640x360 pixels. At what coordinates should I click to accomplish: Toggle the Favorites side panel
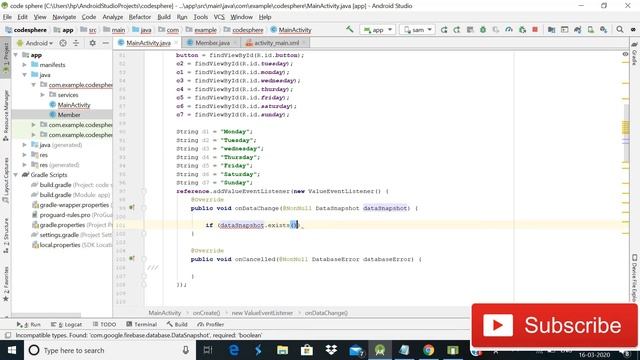pyautogui.click(x=6, y=284)
